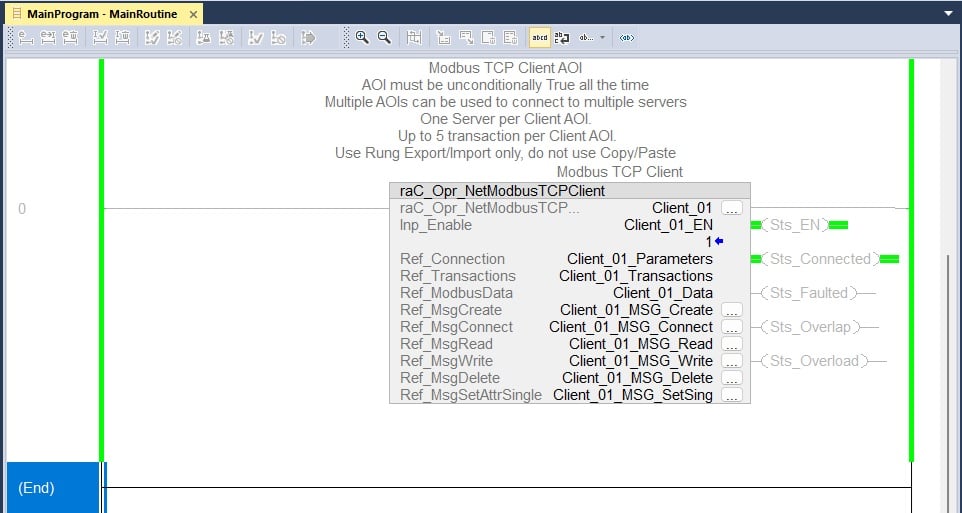Open the ellipsis button for Client_01_MSG_Create

coord(732,310)
